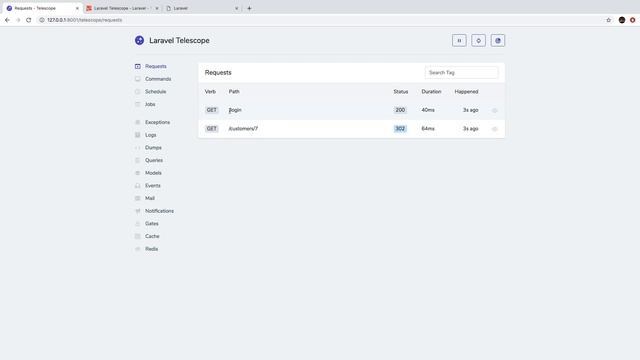Click the Gates icon in sidebar

138,223
